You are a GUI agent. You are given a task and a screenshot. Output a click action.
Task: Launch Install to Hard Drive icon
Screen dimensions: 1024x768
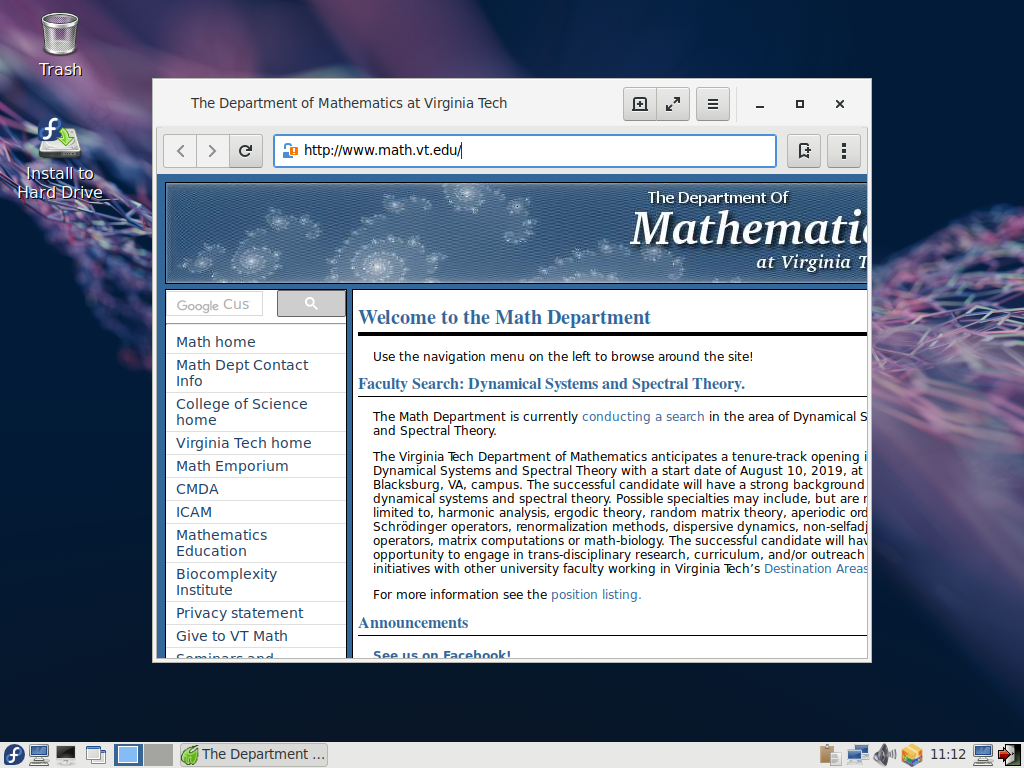[x=60, y=159]
